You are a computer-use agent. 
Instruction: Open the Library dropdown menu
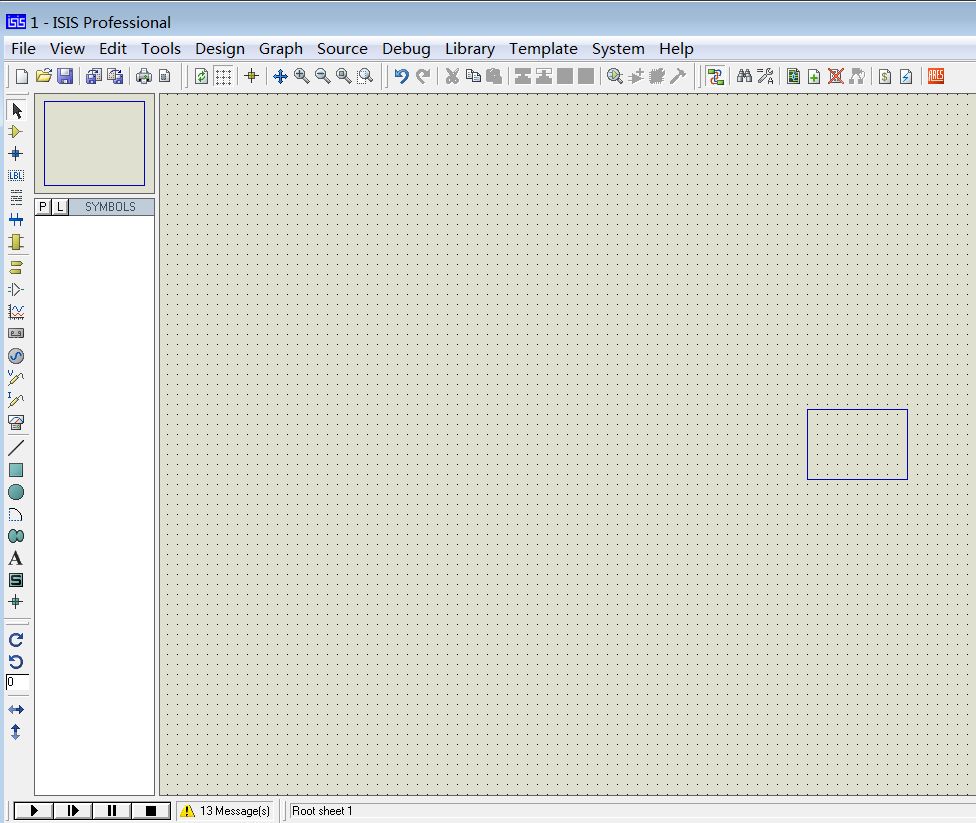pos(470,49)
